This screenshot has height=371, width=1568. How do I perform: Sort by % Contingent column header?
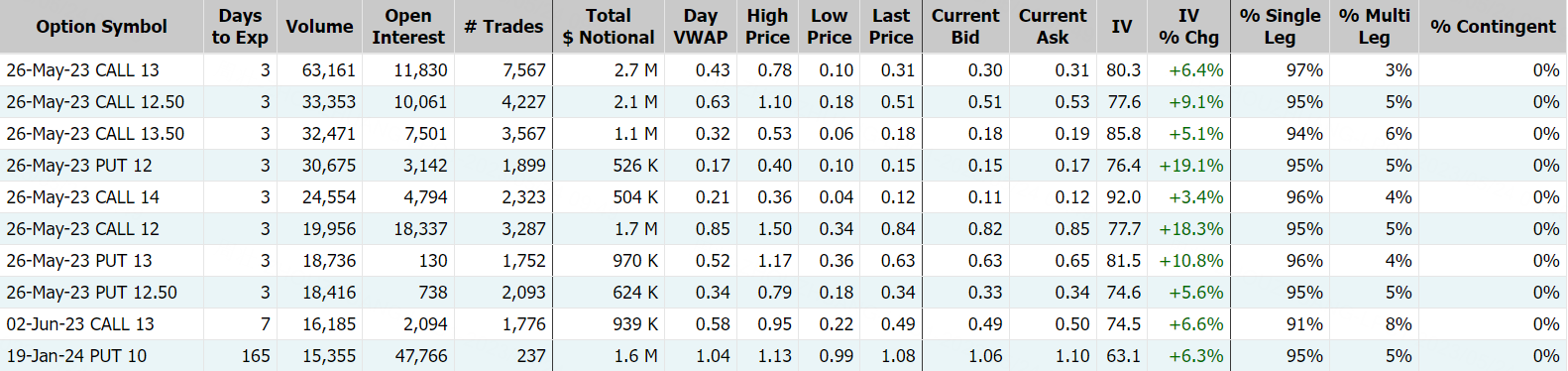click(x=1493, y=27)
